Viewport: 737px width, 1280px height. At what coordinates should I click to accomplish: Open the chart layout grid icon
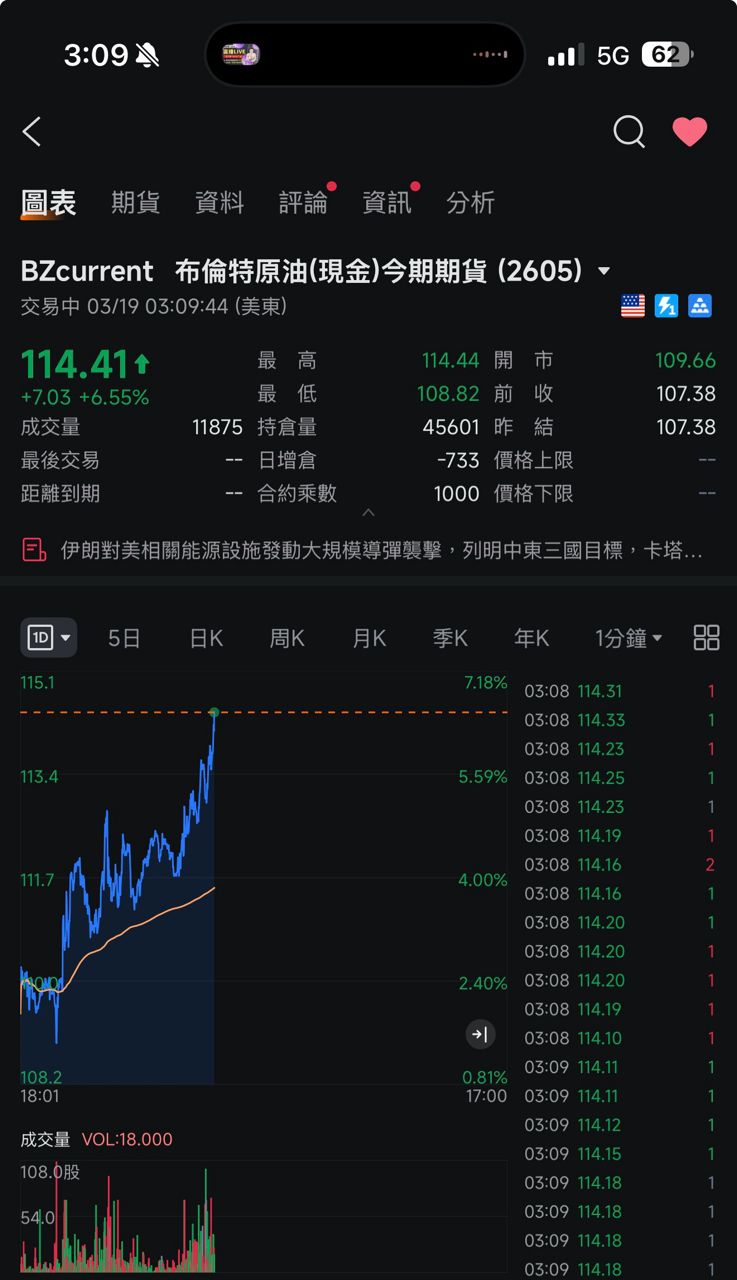pos(706,638)
